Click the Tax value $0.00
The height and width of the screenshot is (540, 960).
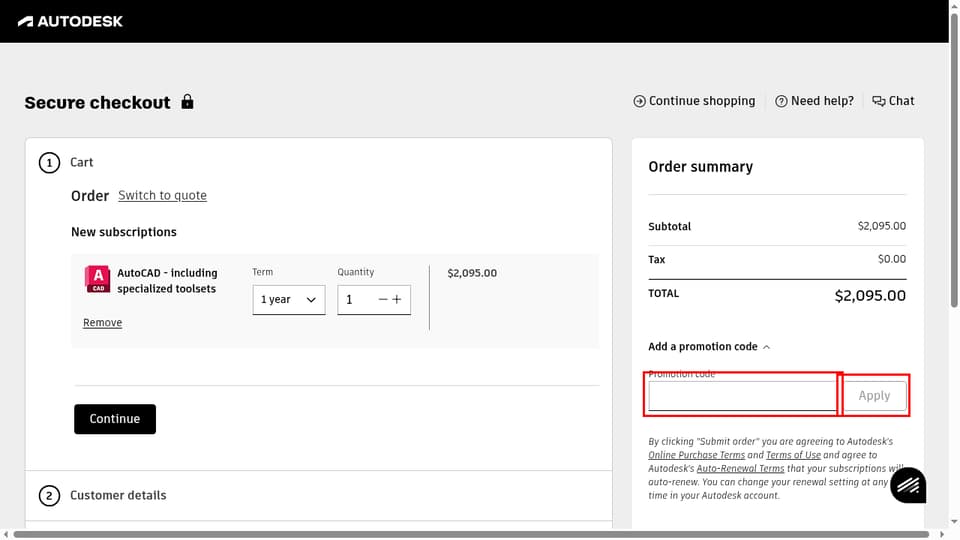[x=891, y=259]
